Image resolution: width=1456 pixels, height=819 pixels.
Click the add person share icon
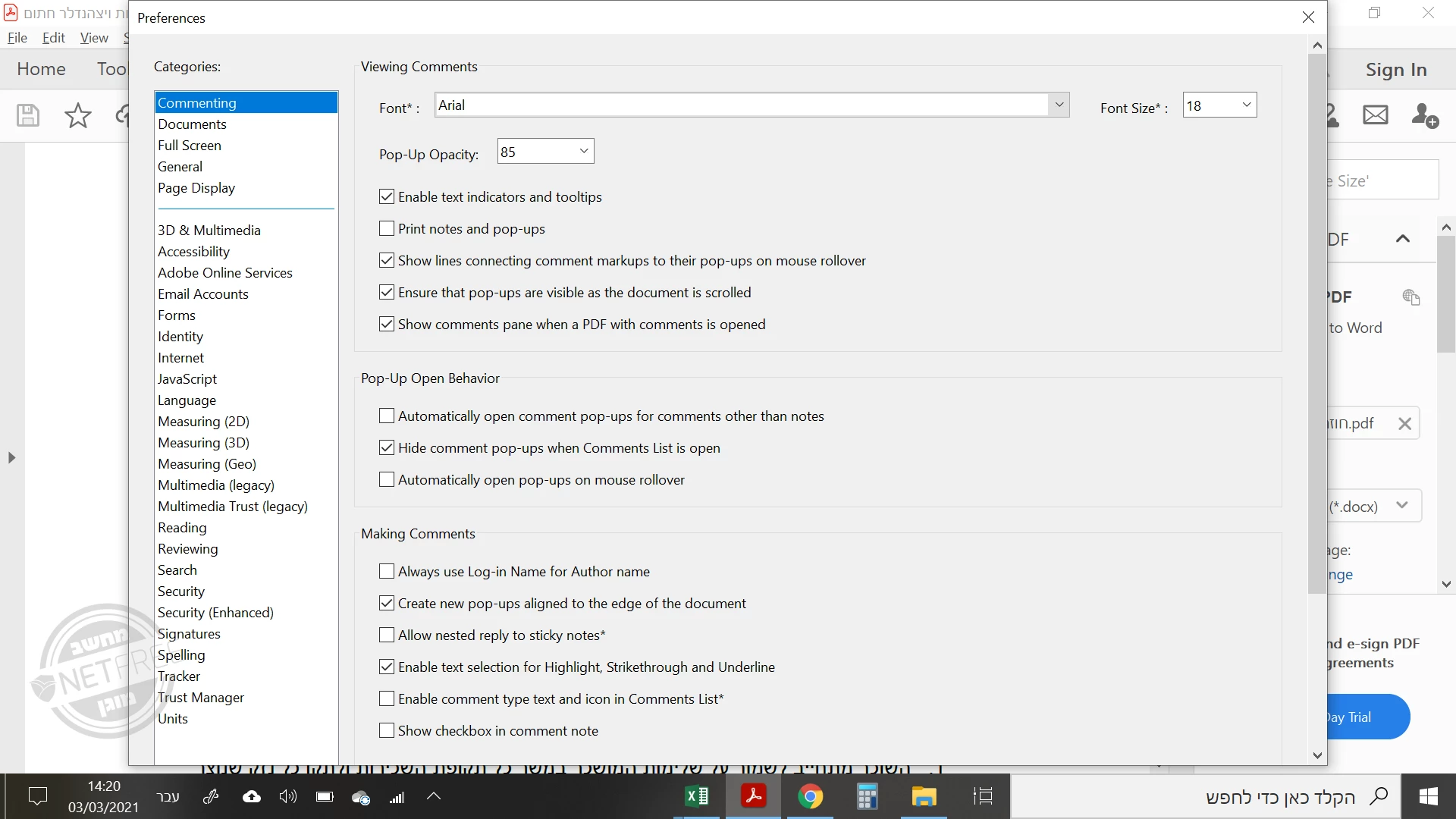pyautogui.click(x=1423, y=115)
